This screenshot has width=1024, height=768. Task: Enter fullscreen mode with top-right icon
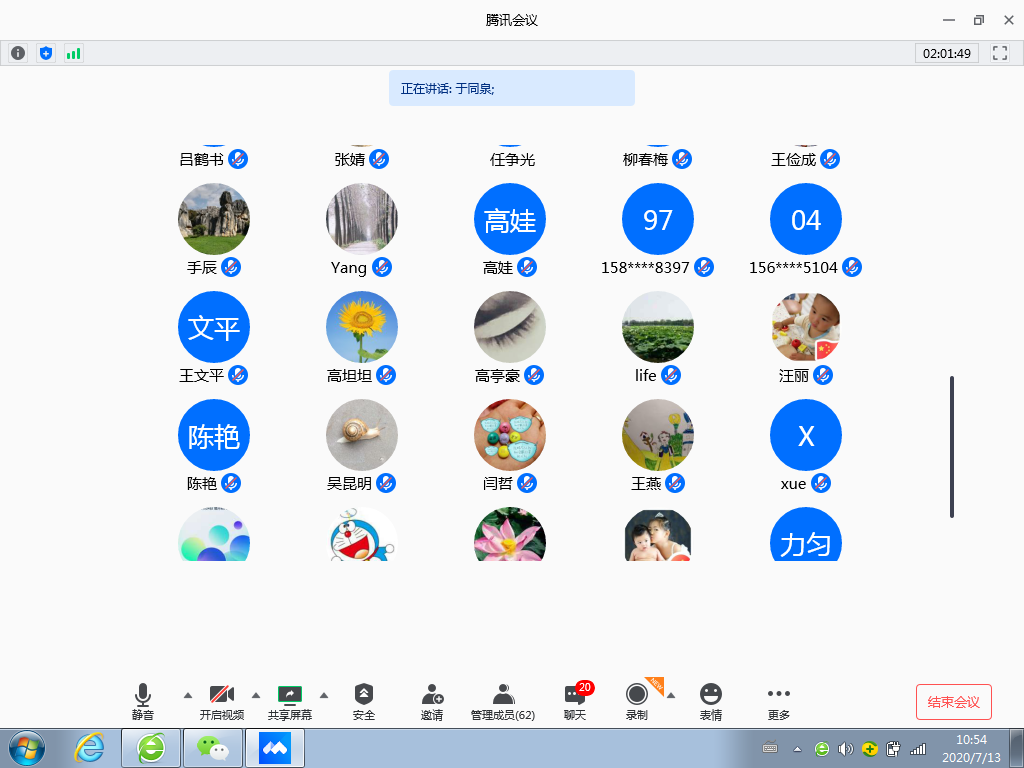(x=999, y=53)
